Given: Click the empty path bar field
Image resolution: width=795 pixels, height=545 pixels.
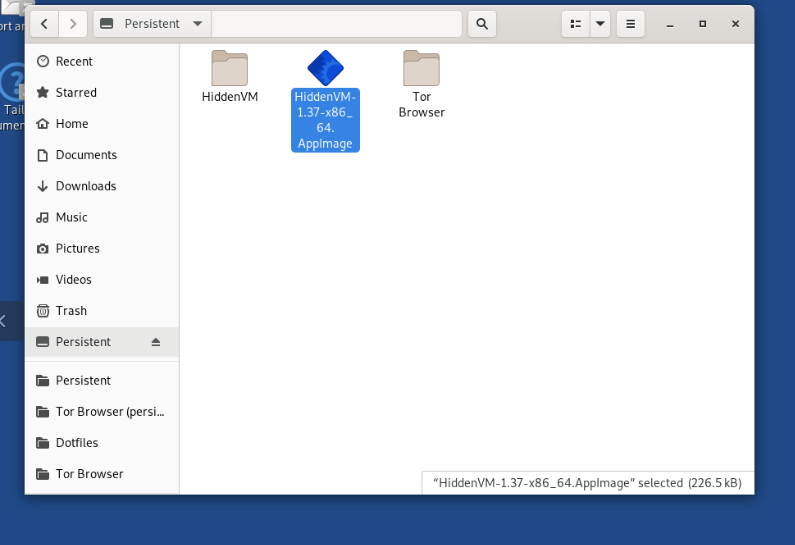Looking at the screenshot, I should (x=337, y=24).
